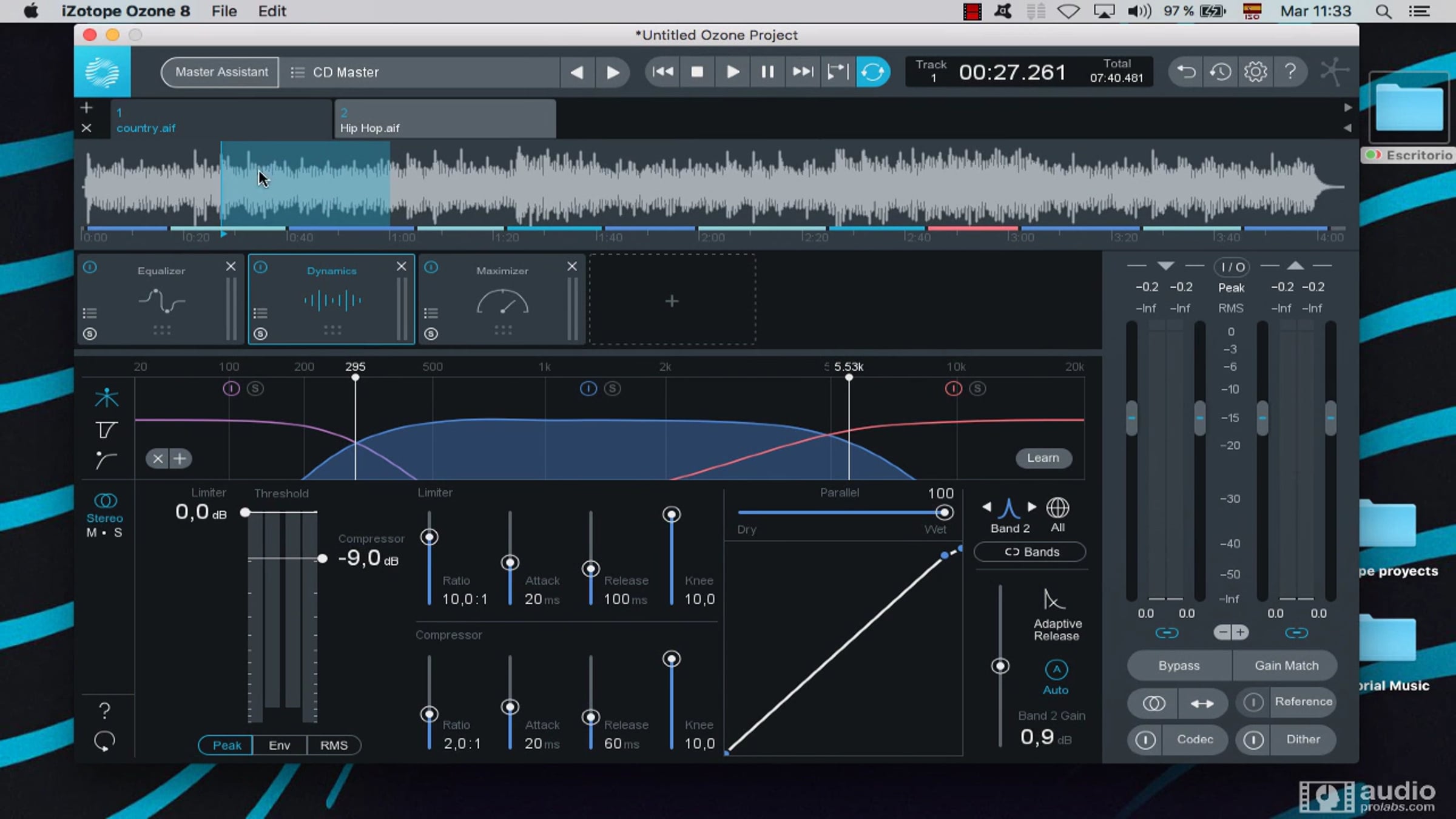Screen dimensions: 1456x819
Task: Click the Adaptive Release icon
Action: (x=1054, y=600)
